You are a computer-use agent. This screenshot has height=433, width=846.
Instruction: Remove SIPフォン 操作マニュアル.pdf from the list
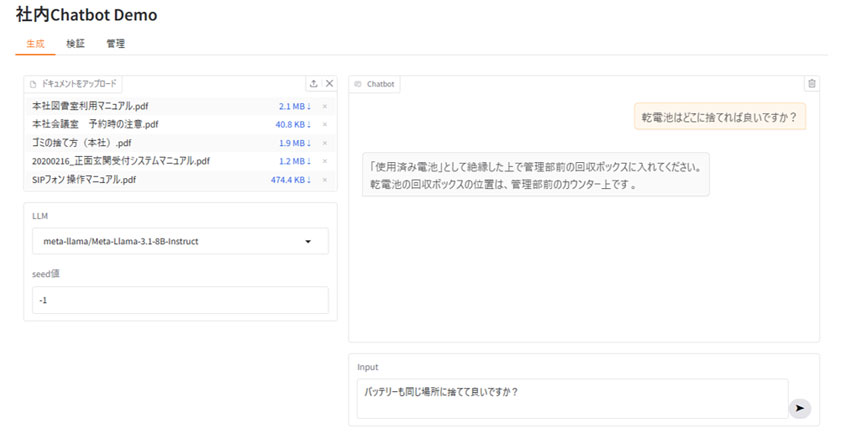(x=324, y=180)
